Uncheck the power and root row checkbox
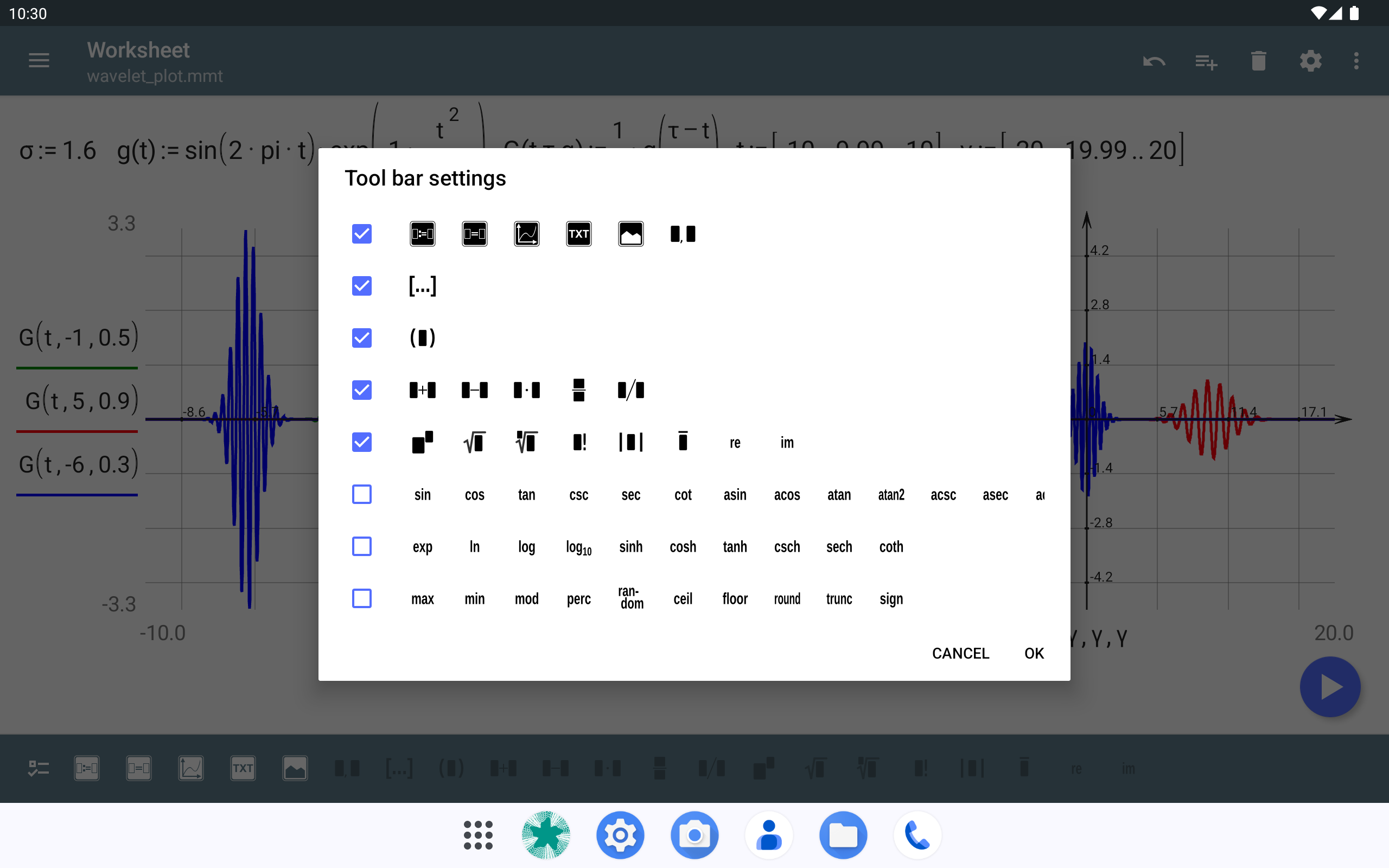This screenshot has width=1389, height=868. coord(361,443)
